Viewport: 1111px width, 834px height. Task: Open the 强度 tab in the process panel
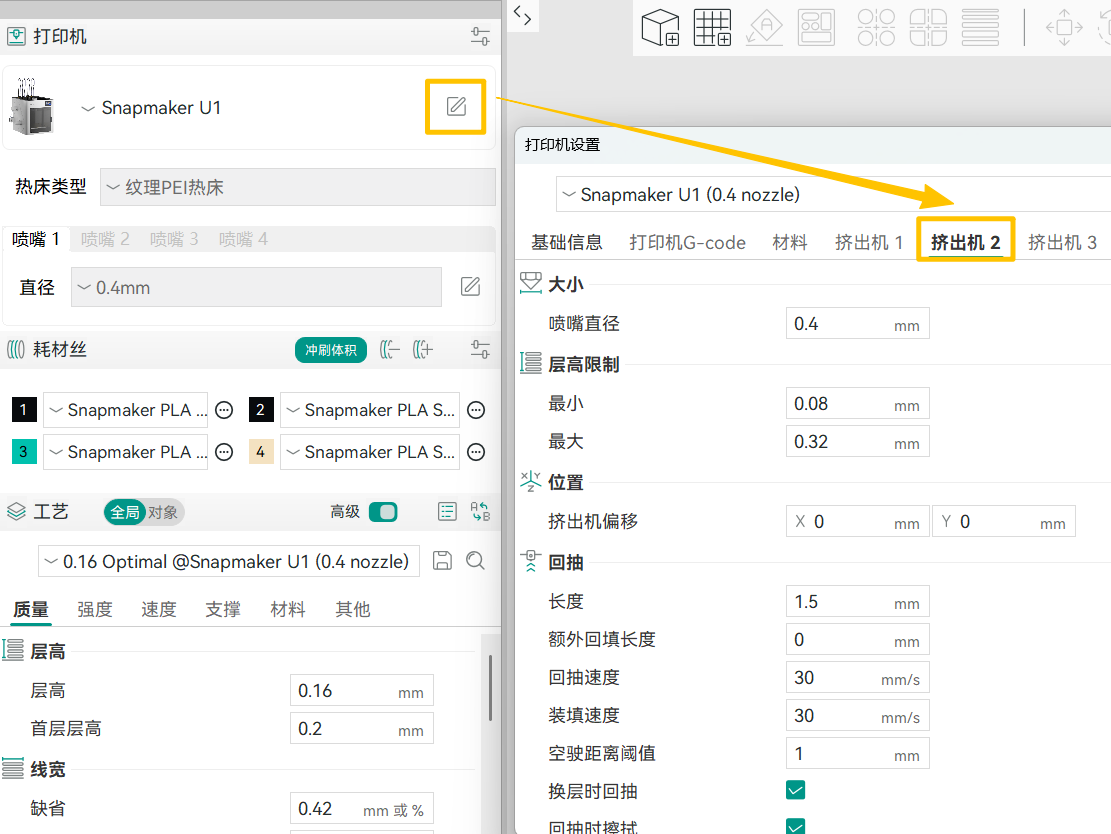(x=94, y=608)
